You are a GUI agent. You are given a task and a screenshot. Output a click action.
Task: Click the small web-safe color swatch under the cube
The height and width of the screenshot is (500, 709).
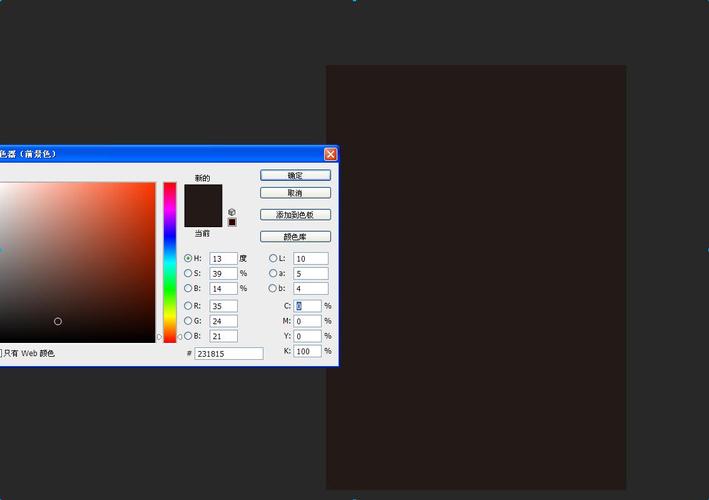232,222
